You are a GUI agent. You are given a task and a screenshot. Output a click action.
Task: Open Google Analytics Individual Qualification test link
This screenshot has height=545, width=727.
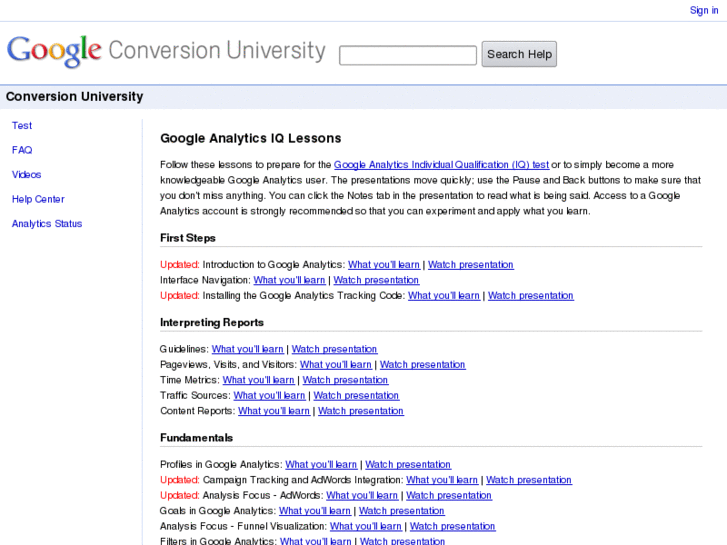441,165
